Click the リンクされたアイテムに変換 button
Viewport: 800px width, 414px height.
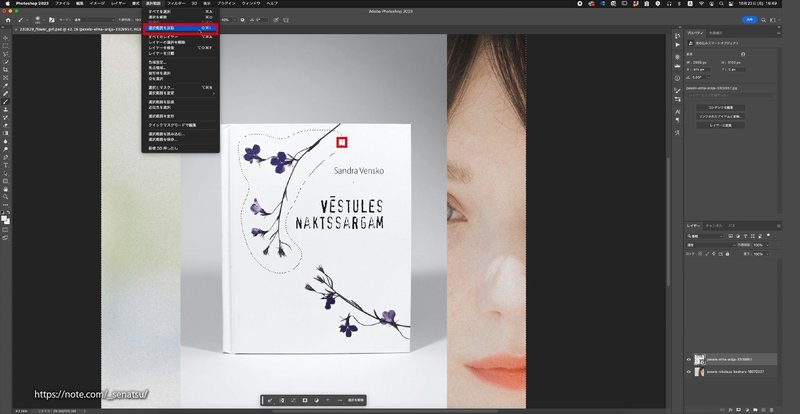click(720, 116)
